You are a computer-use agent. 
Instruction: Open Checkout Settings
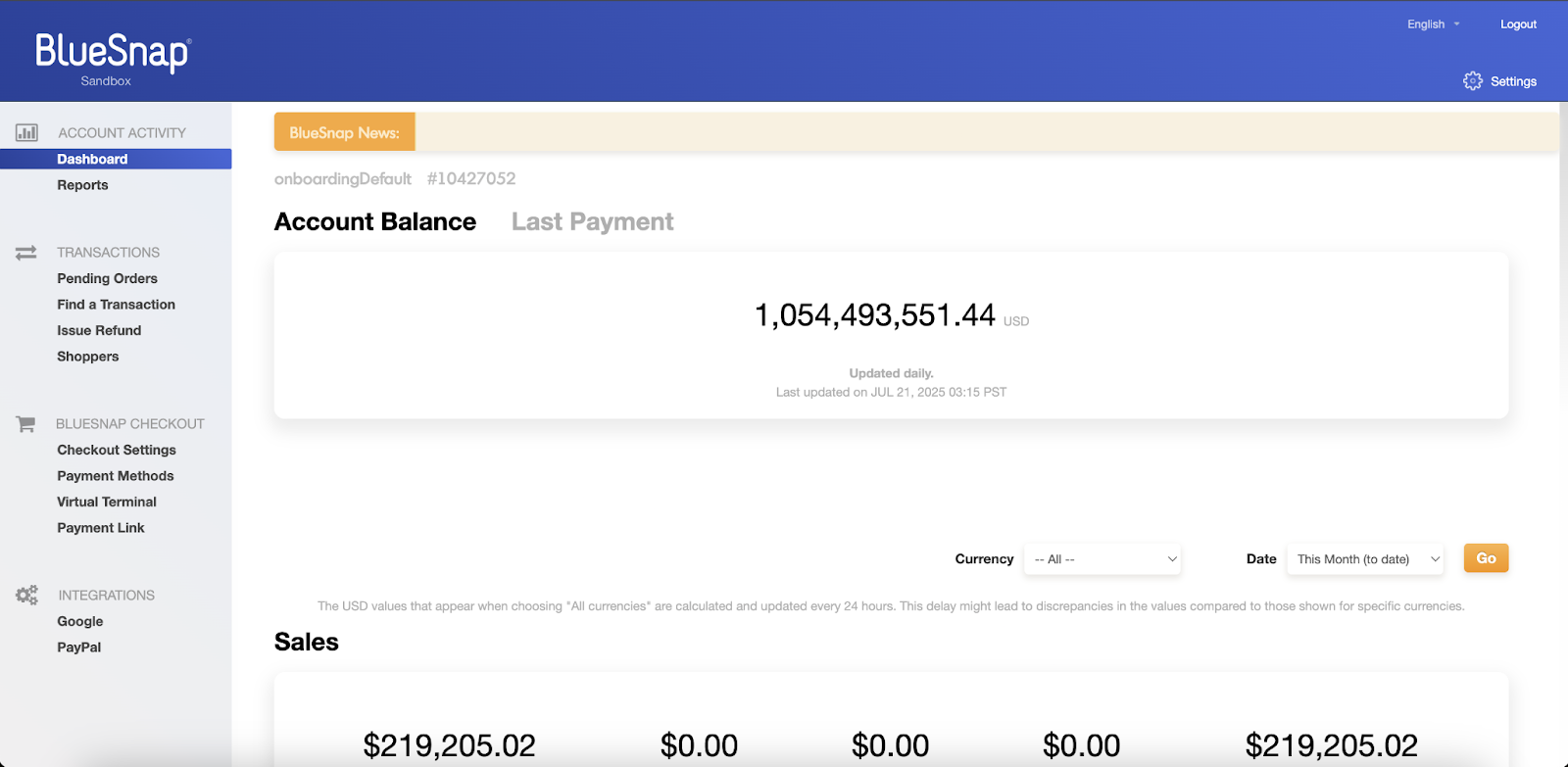(x=117, y=450)
